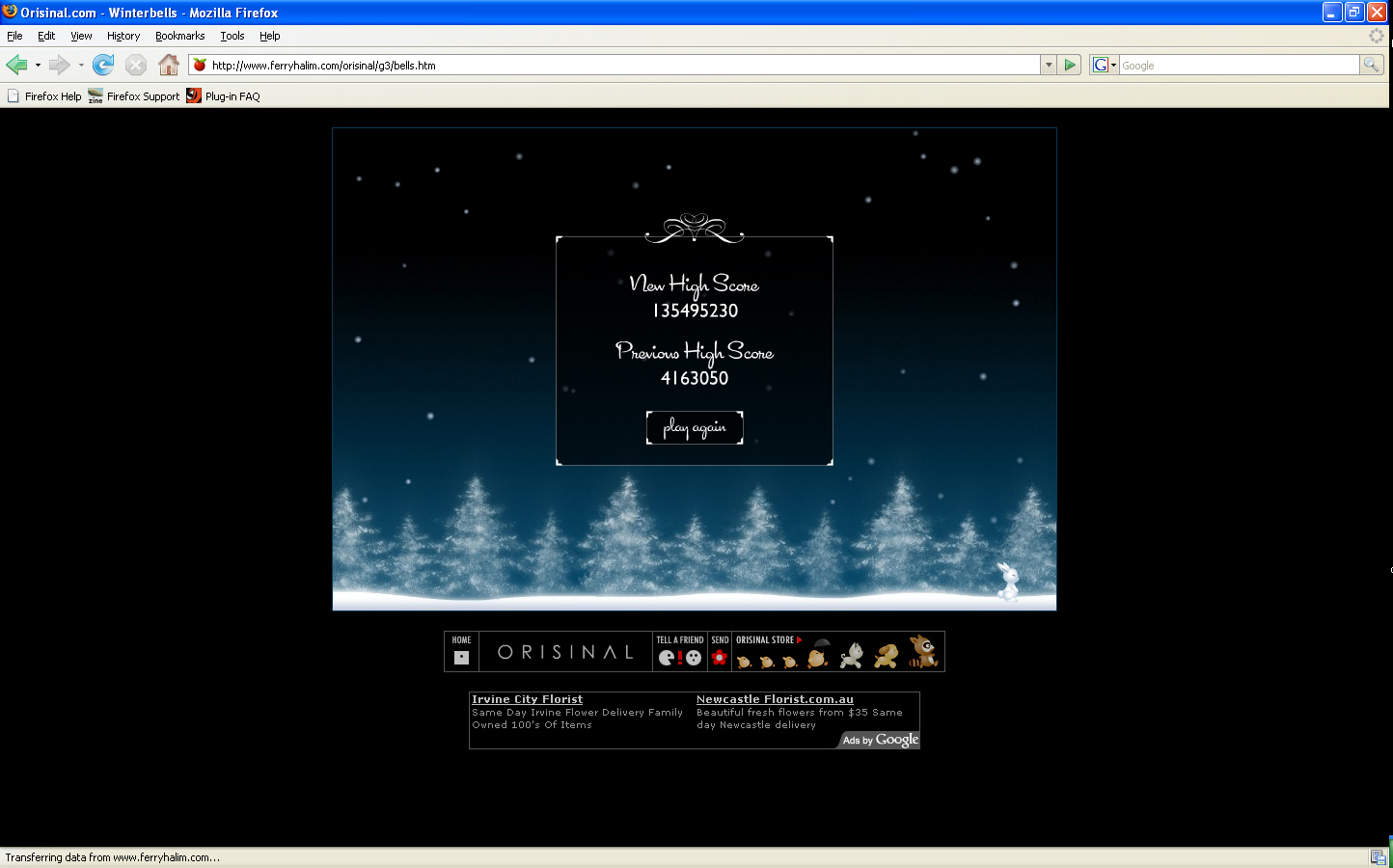Click the third small bird before umbrella bird
The image size is (1393, 868).
tap(790, 662)
